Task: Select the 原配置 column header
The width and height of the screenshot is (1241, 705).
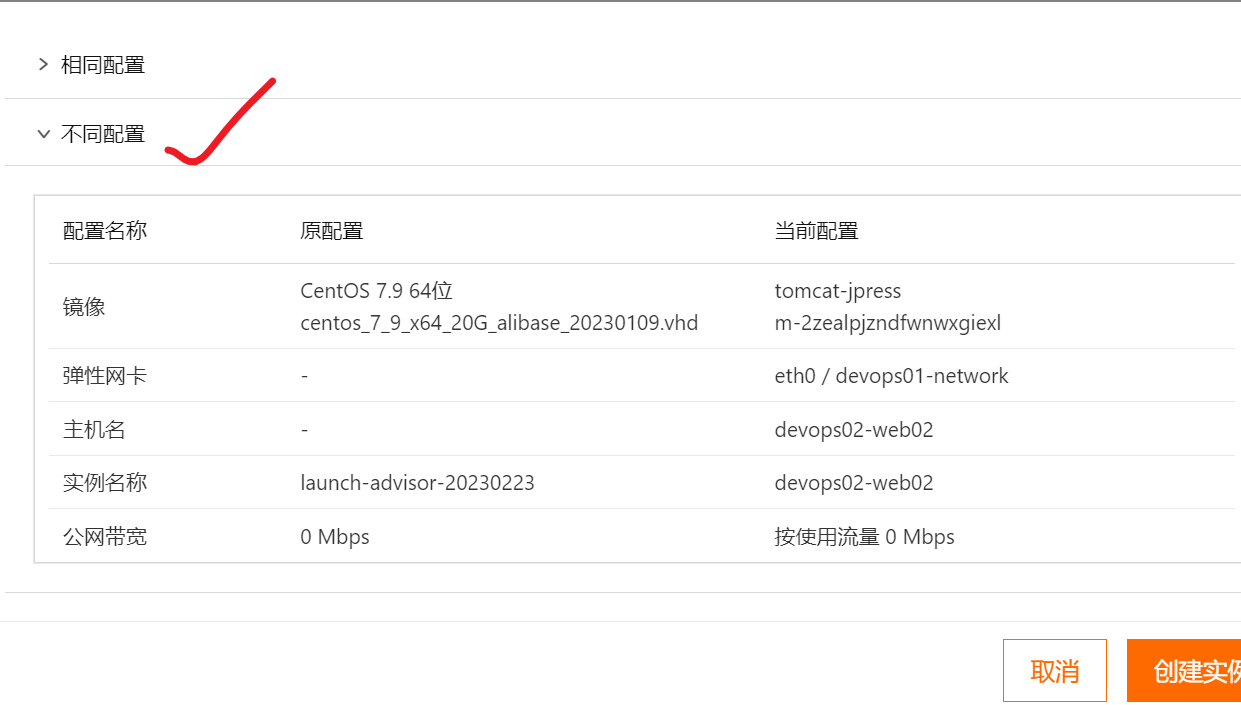Action: 332,230
